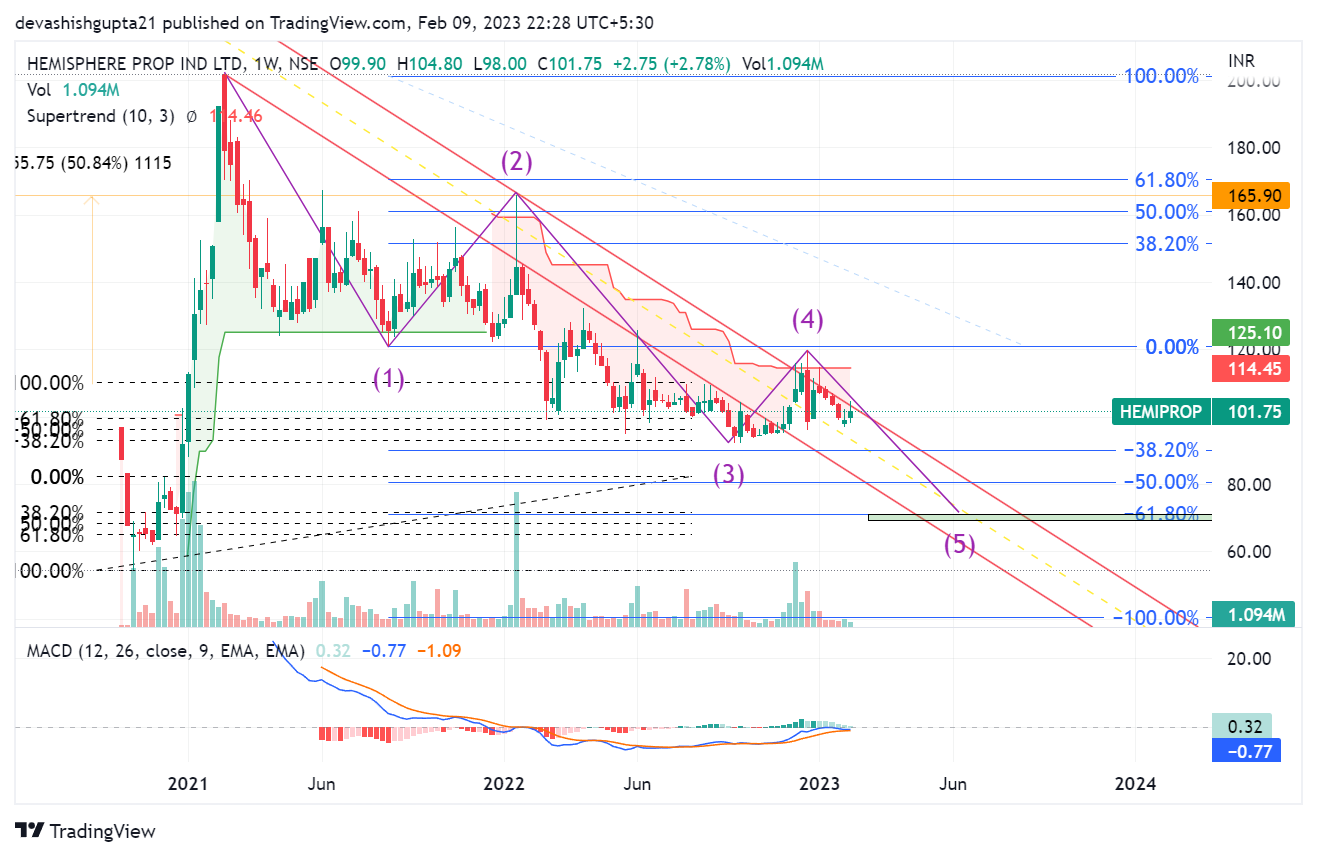1317x857 pixels.
Task: Click the C101.75 close value in header
Action: (570, 63)
